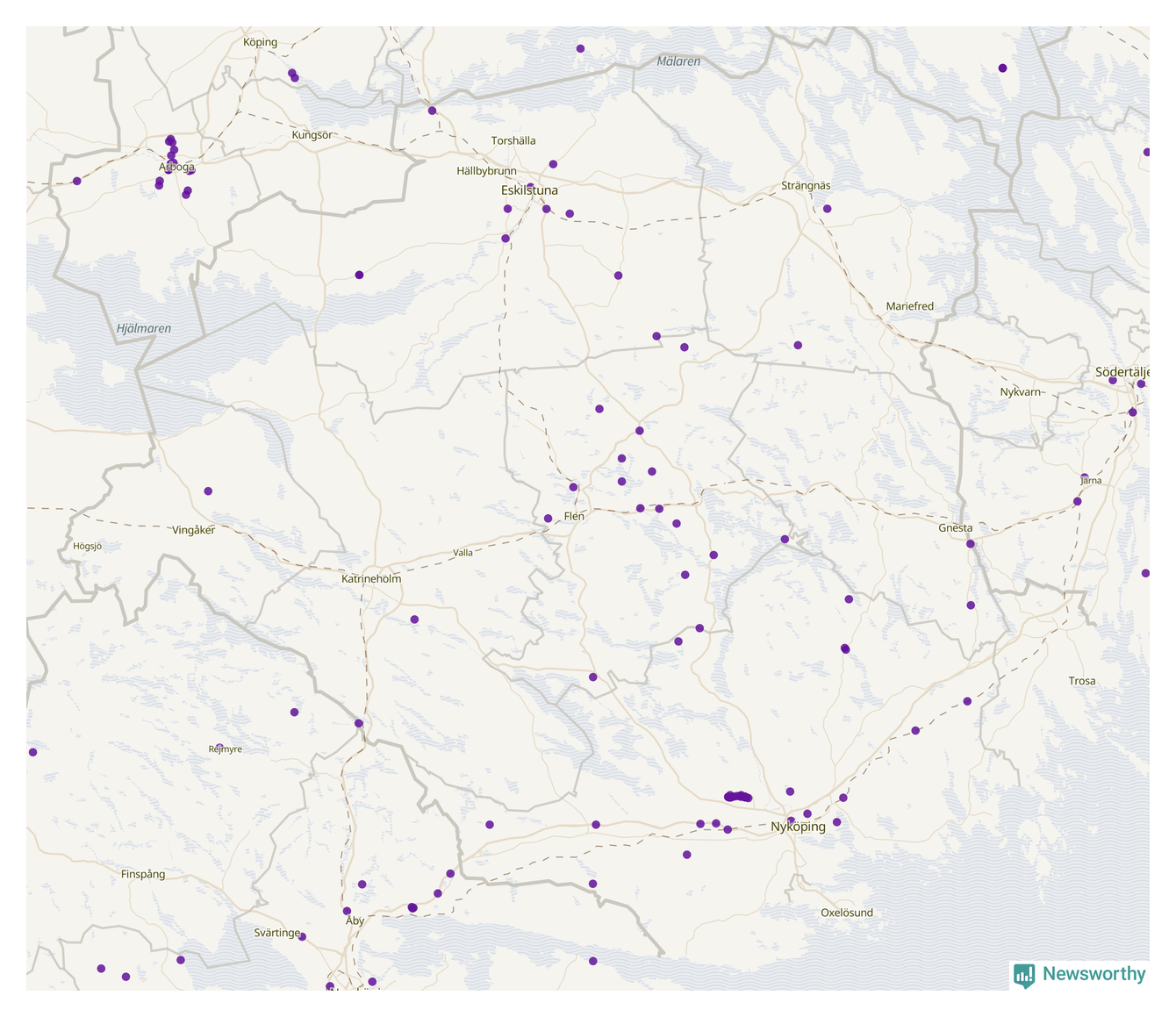Viewport: 1176px width, 1017px height.
Task: Click the Trosa town label
Action: click(x=1082, y=681)
